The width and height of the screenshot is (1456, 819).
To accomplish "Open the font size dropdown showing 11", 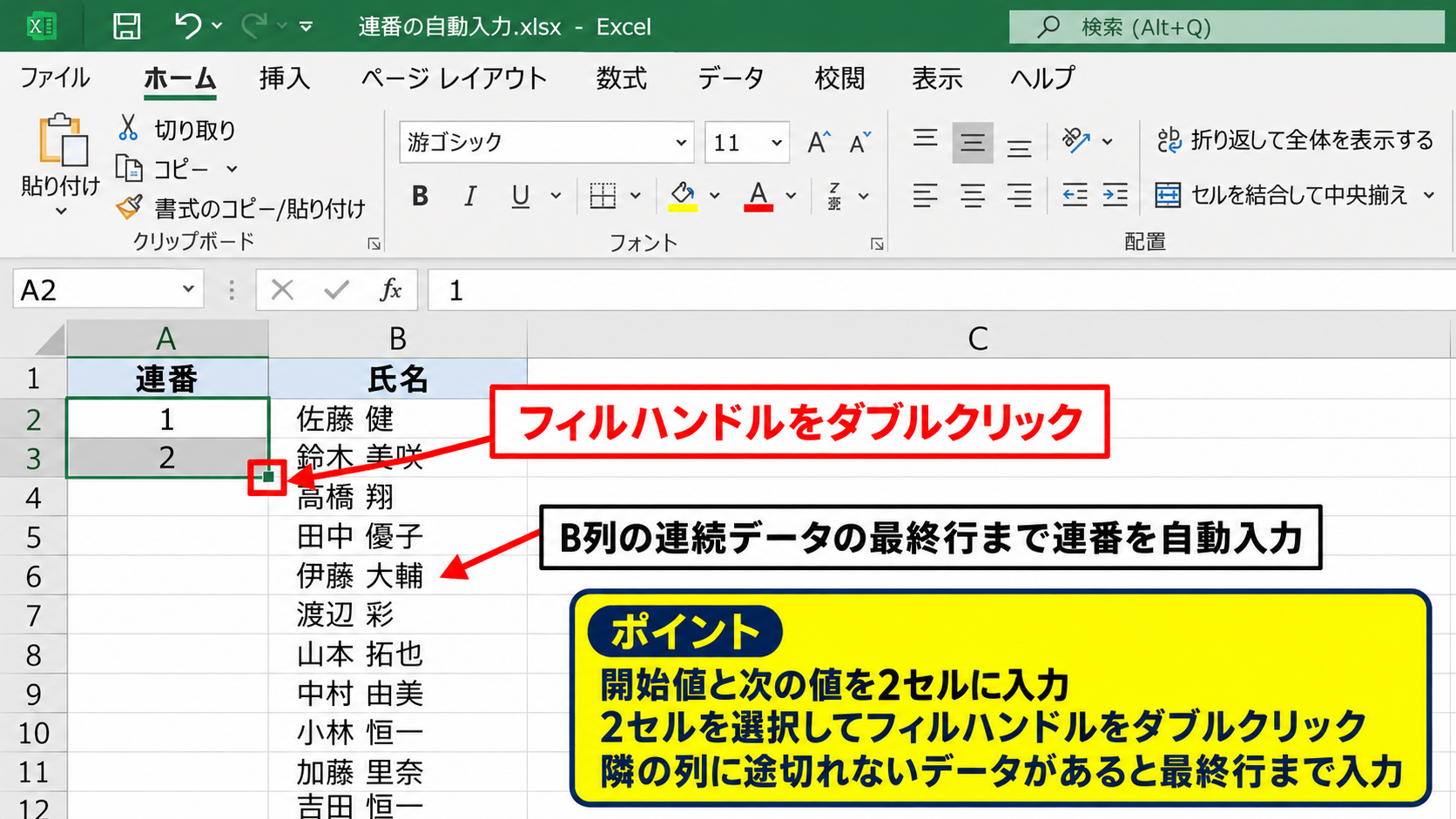I will 776,142.
